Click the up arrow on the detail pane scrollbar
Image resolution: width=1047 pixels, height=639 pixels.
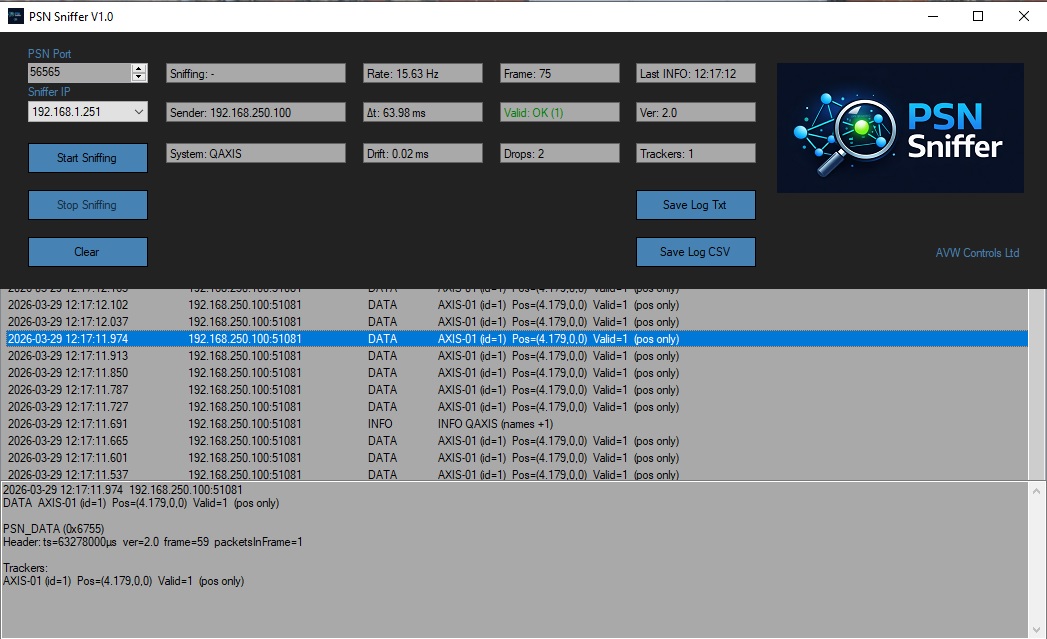[x=1038, y=490]
